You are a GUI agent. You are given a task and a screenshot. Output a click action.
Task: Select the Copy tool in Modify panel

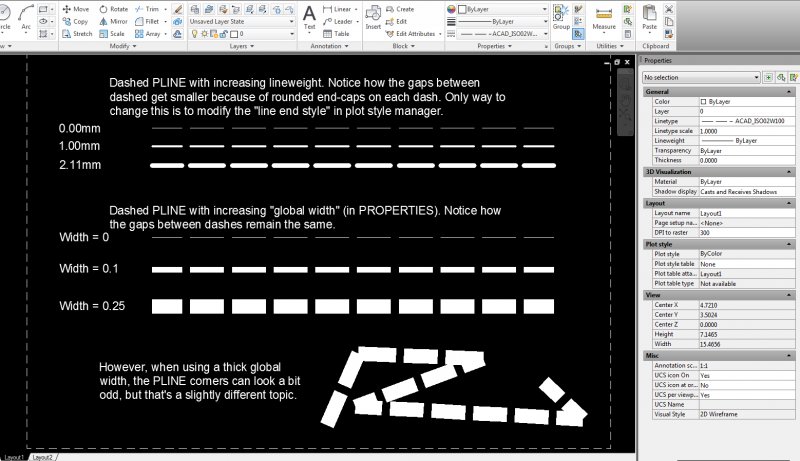[75, 21]
